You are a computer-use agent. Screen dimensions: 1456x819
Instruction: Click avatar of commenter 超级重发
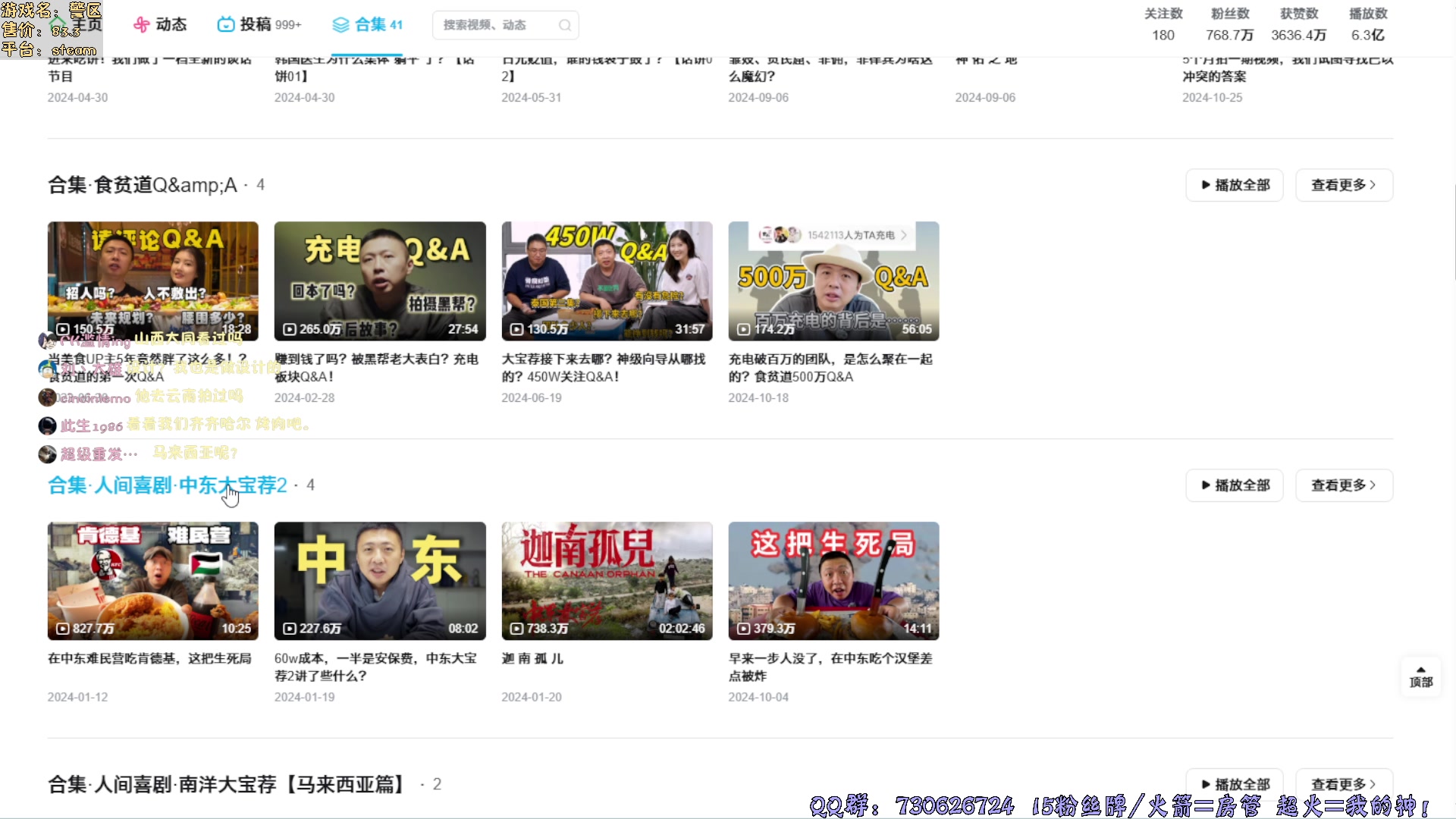tap(47, 453)
